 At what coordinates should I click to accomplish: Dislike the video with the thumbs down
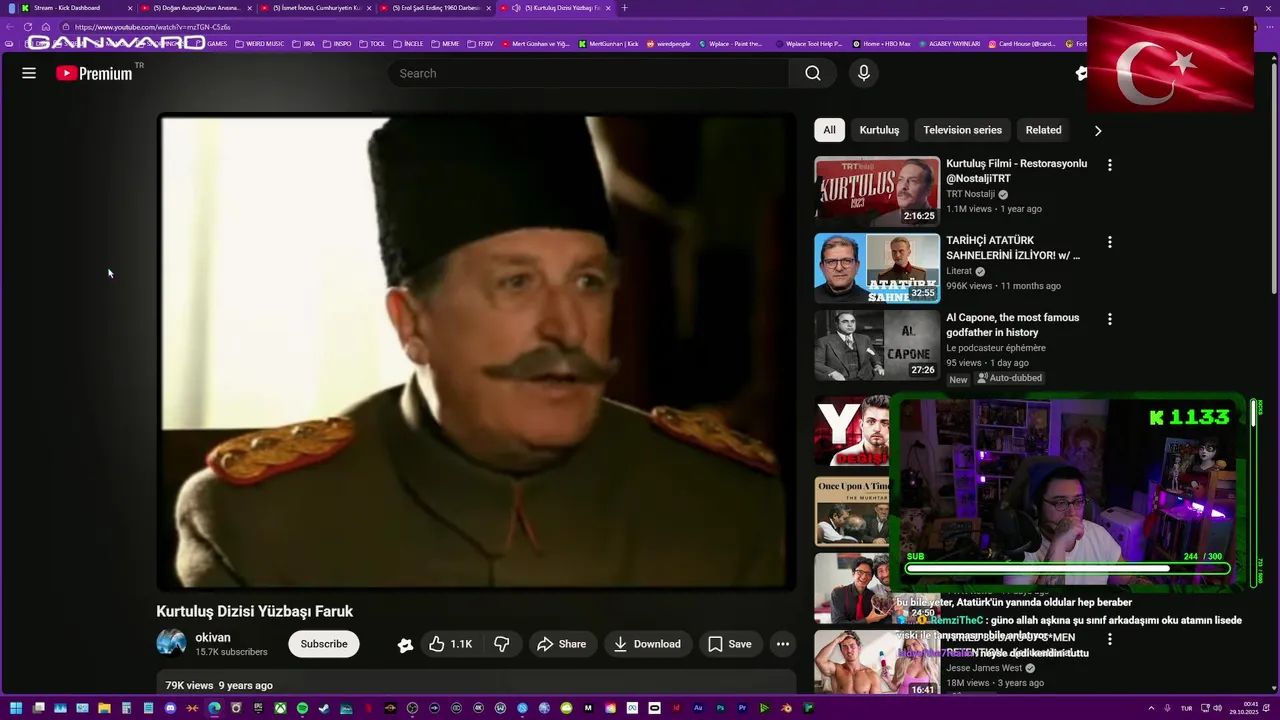[502, 644]
